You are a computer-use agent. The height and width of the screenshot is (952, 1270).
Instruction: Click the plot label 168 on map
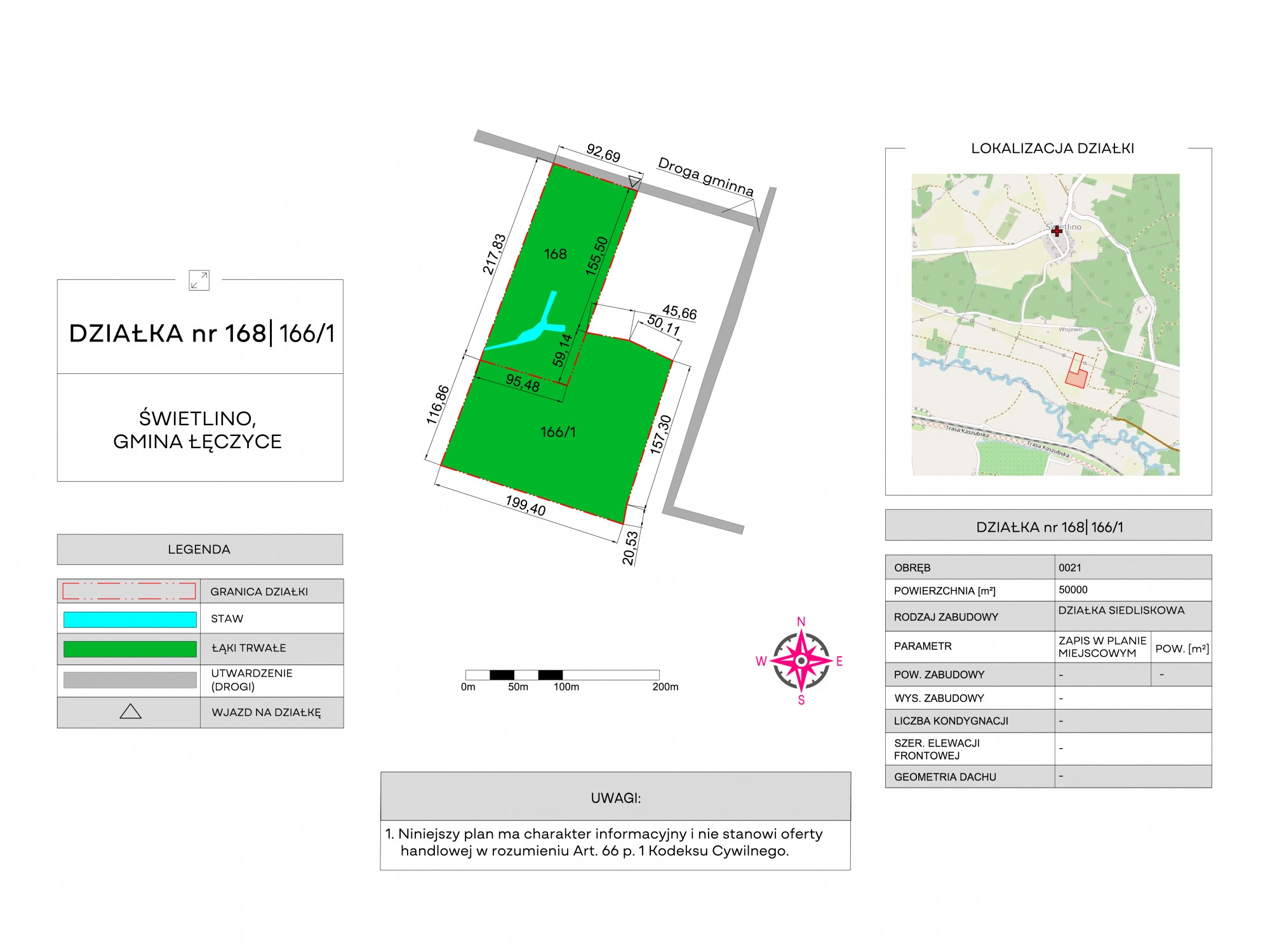555,255
